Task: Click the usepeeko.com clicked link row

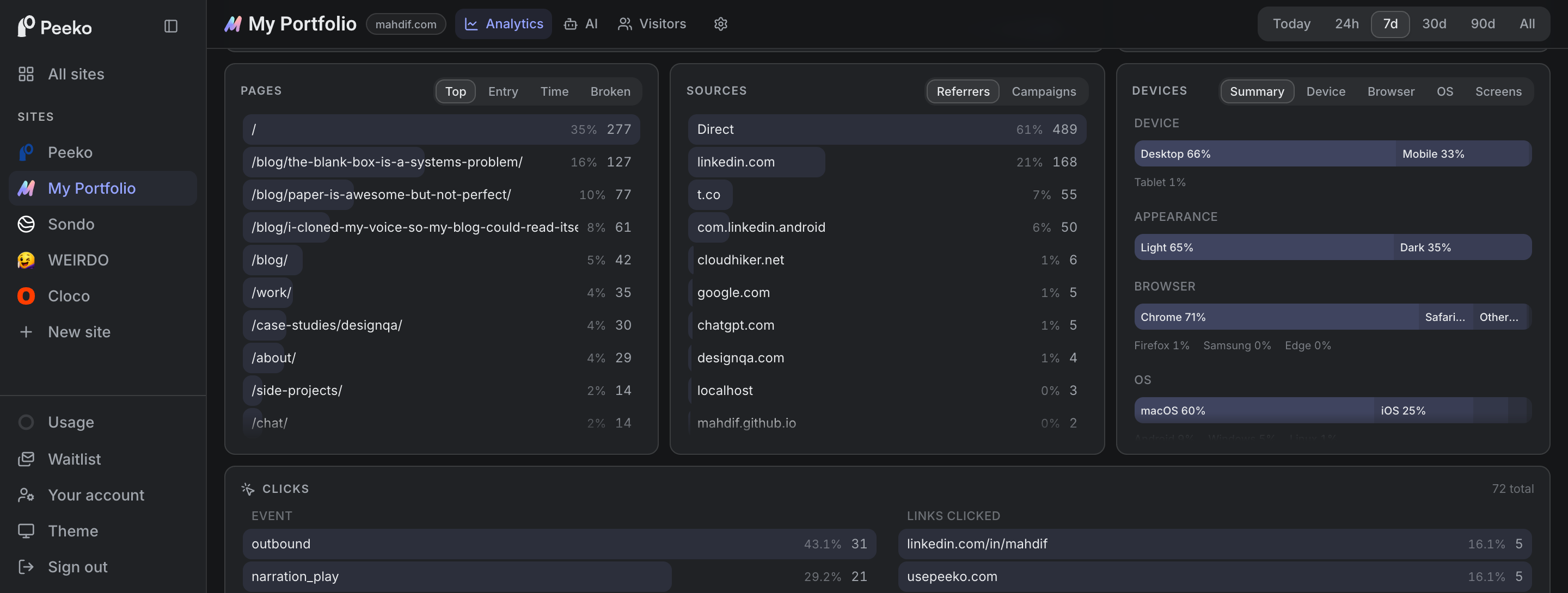Action: tap(1214, 576)
